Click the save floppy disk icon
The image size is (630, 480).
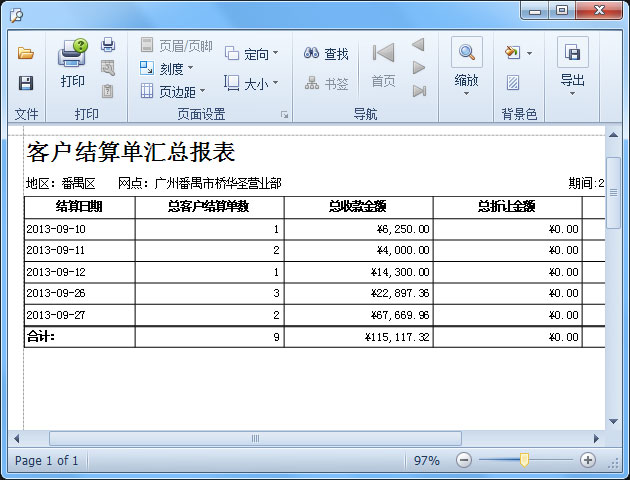click(x=26, y=83)
